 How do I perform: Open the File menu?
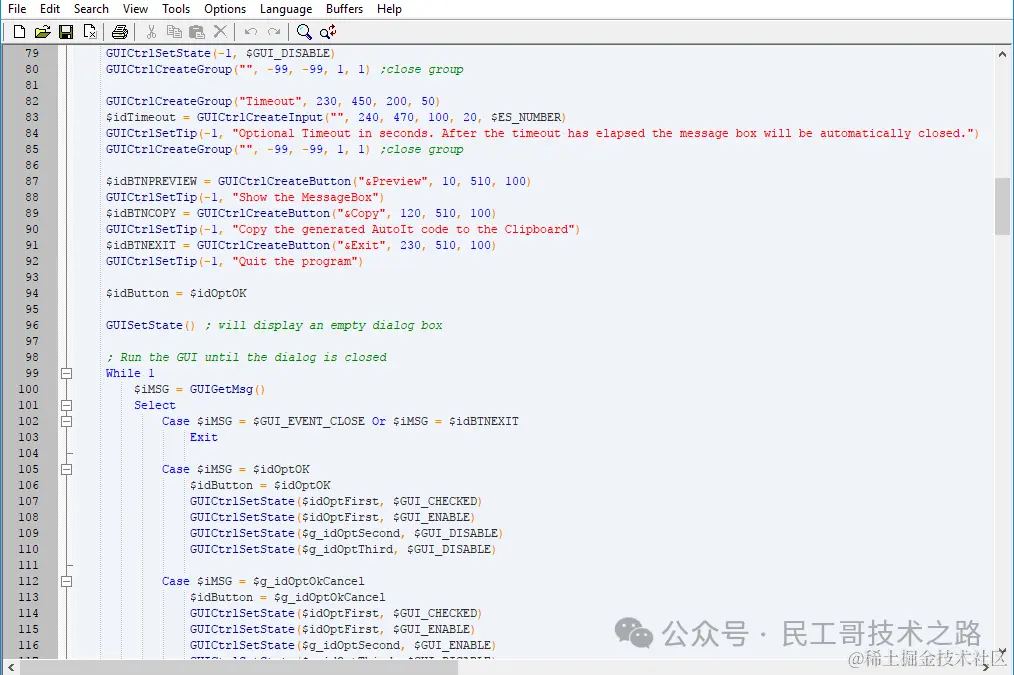pyautogui.click(x=17, y=9)
